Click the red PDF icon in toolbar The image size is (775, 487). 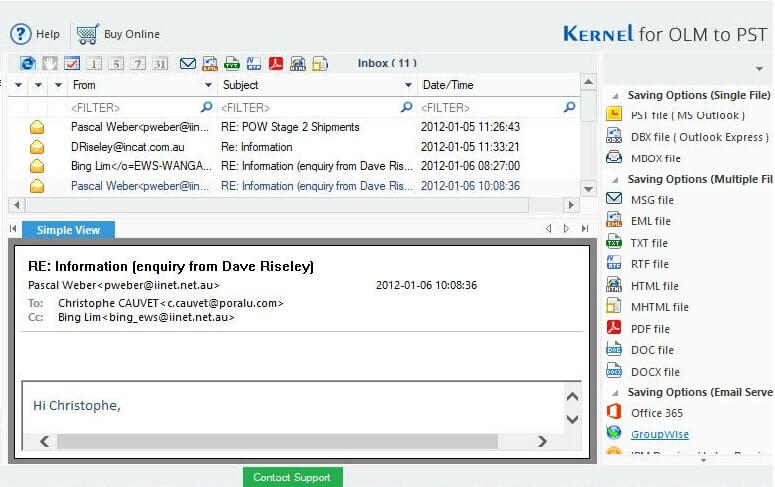pos(276,63)
